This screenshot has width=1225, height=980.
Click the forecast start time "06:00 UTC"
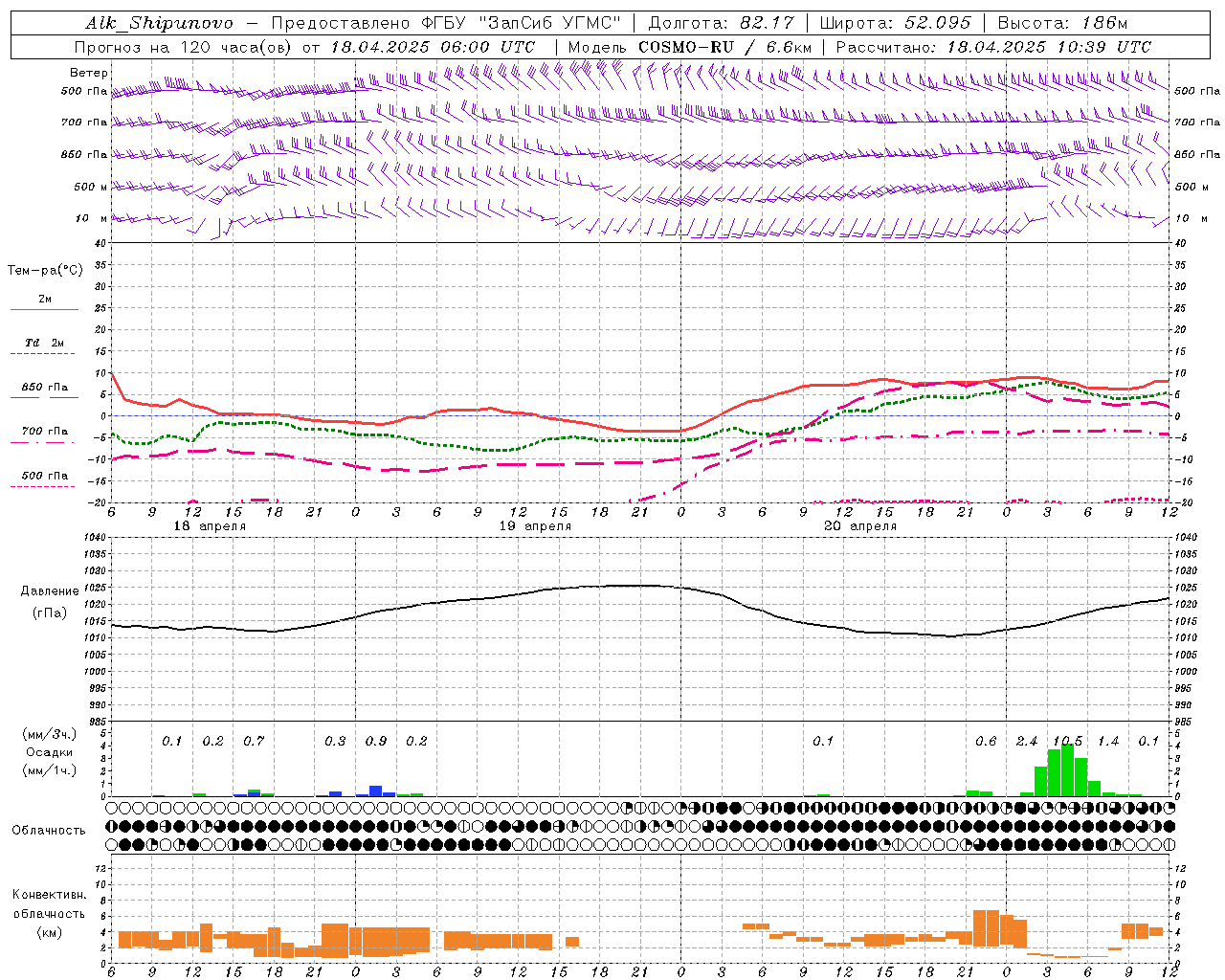pos(488,47)
